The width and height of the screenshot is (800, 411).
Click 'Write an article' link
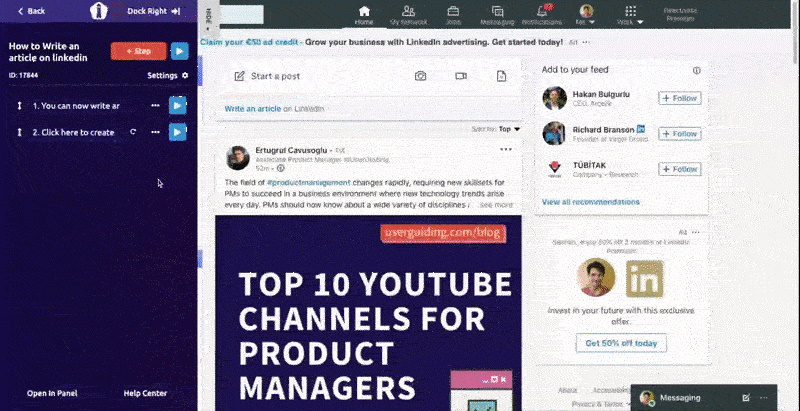coord(252,108)
